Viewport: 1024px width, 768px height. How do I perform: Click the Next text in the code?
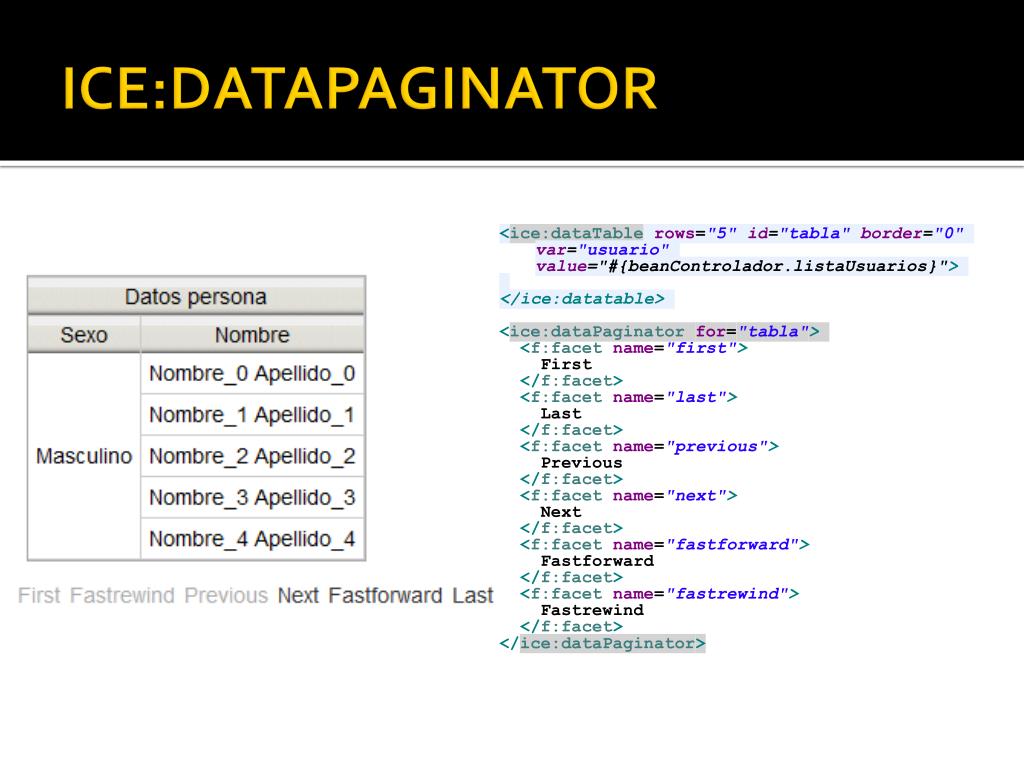561,511
